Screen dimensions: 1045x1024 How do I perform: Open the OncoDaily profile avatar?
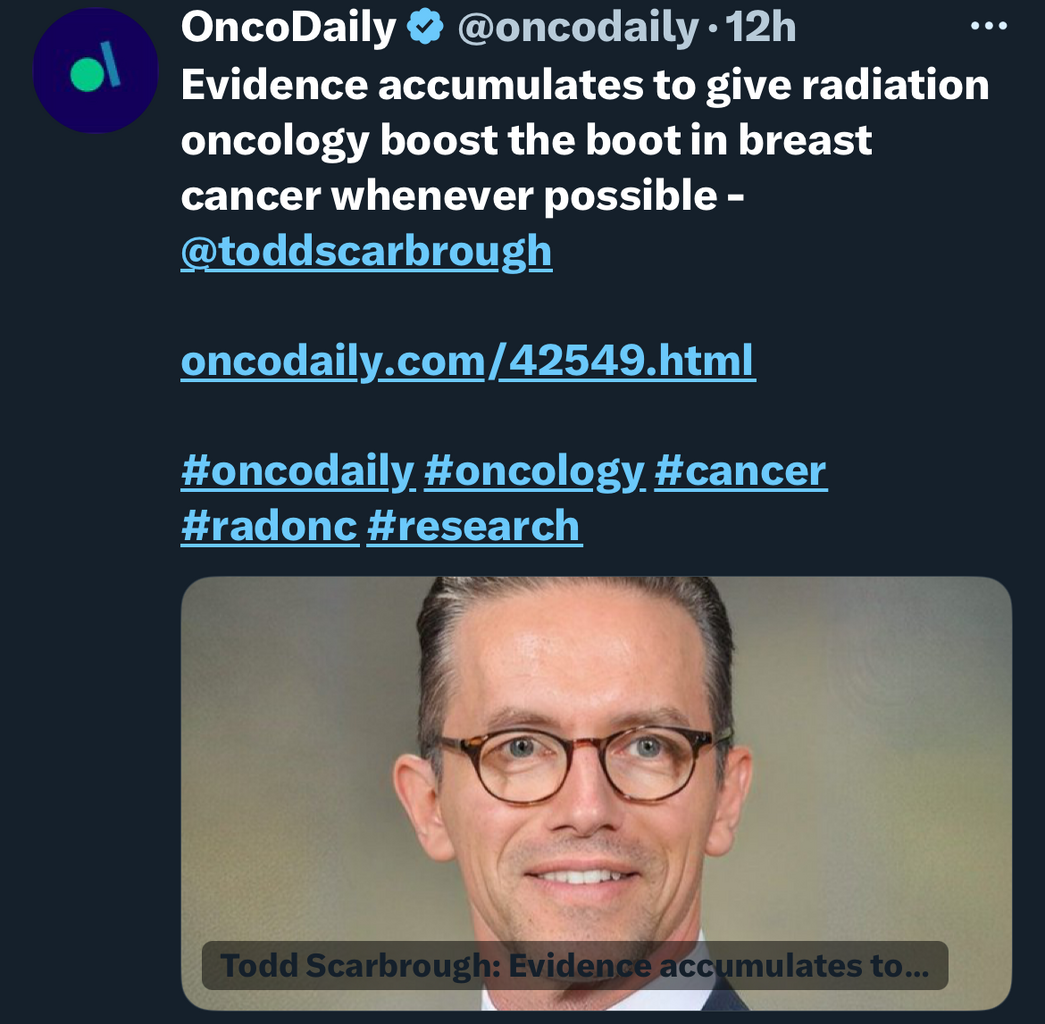pos(95,72)
